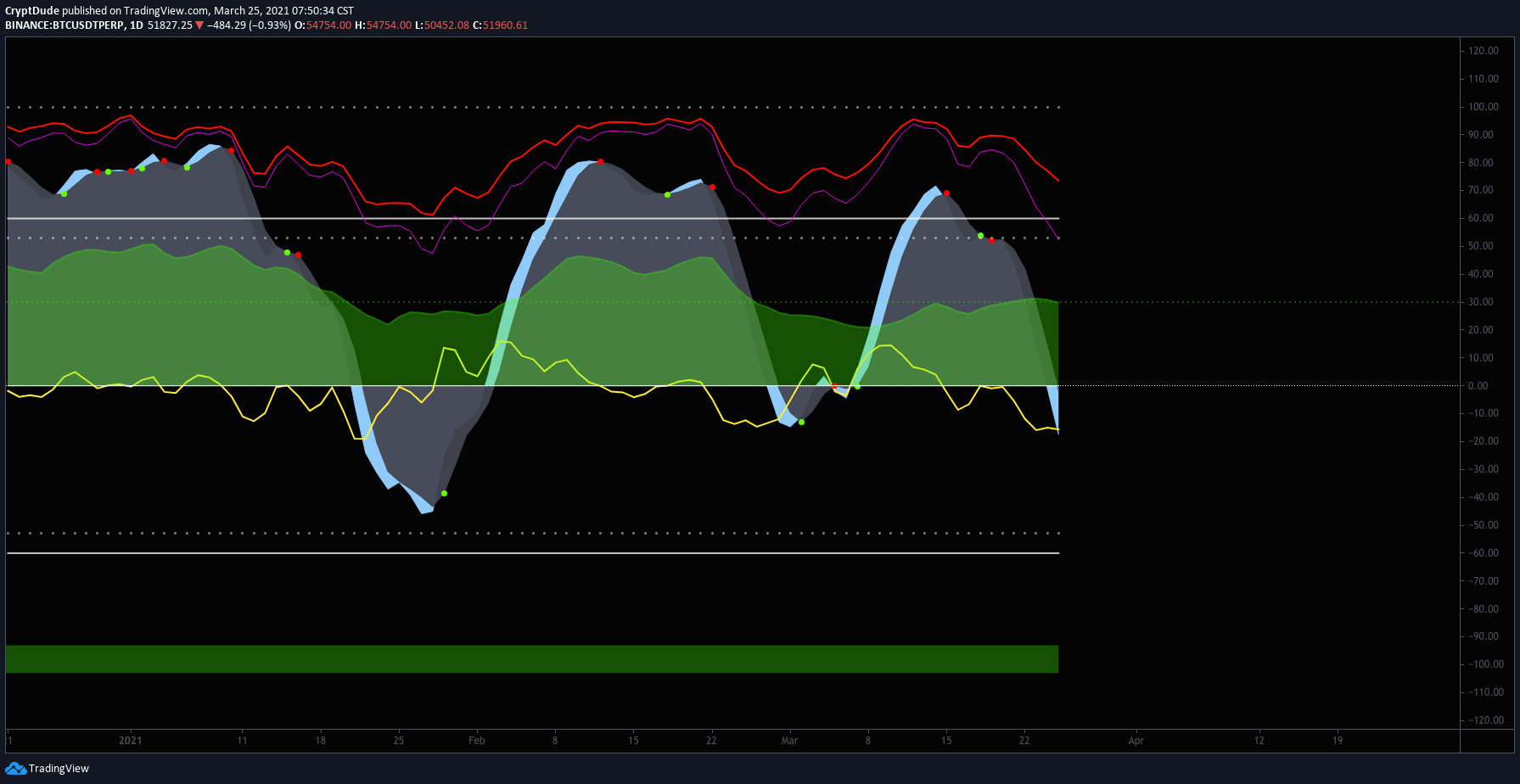Click the 60.00 label on price axis
The width and height of the screenshot is (1520, 784).
1481,218
